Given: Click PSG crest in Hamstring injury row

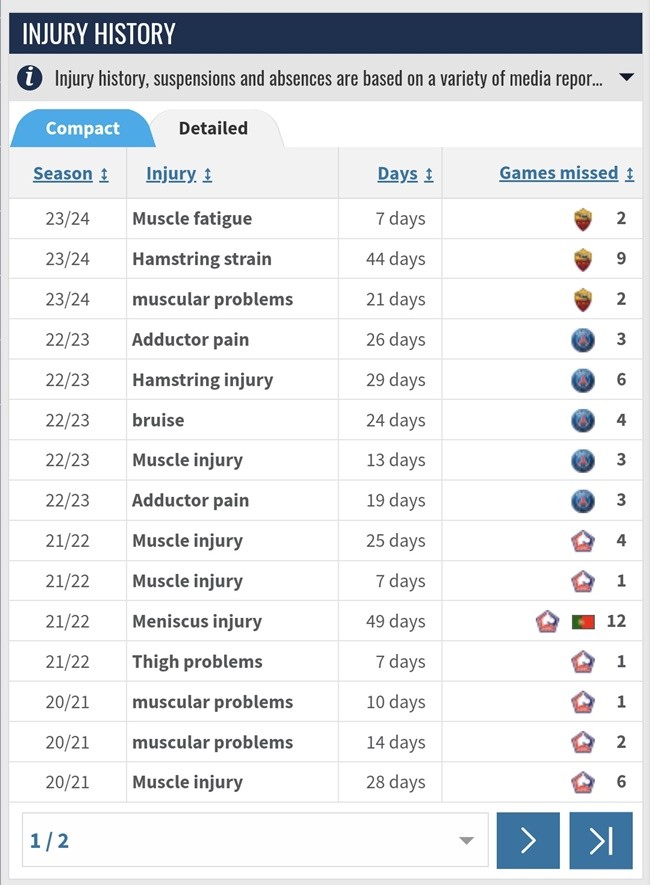Looking at the screenshot, I should coord(583,380).
